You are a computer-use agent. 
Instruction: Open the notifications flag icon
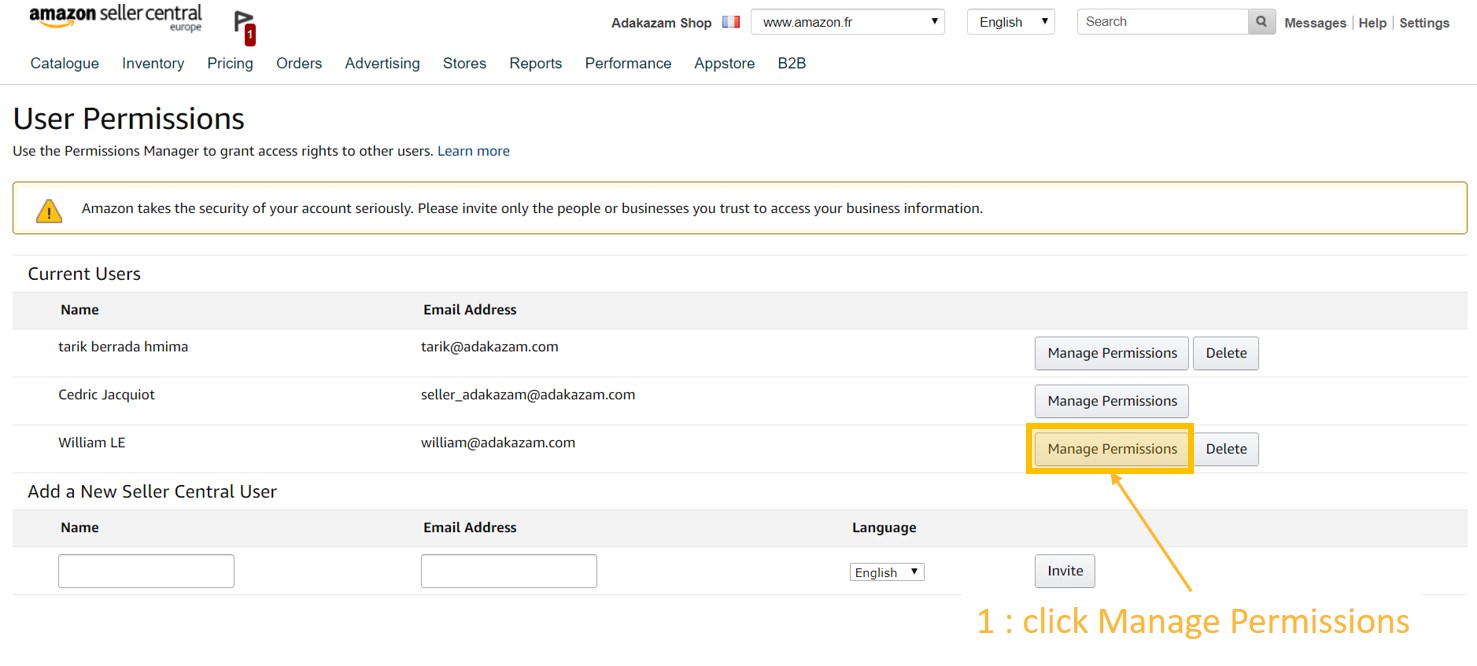click(x=244, y=27)
